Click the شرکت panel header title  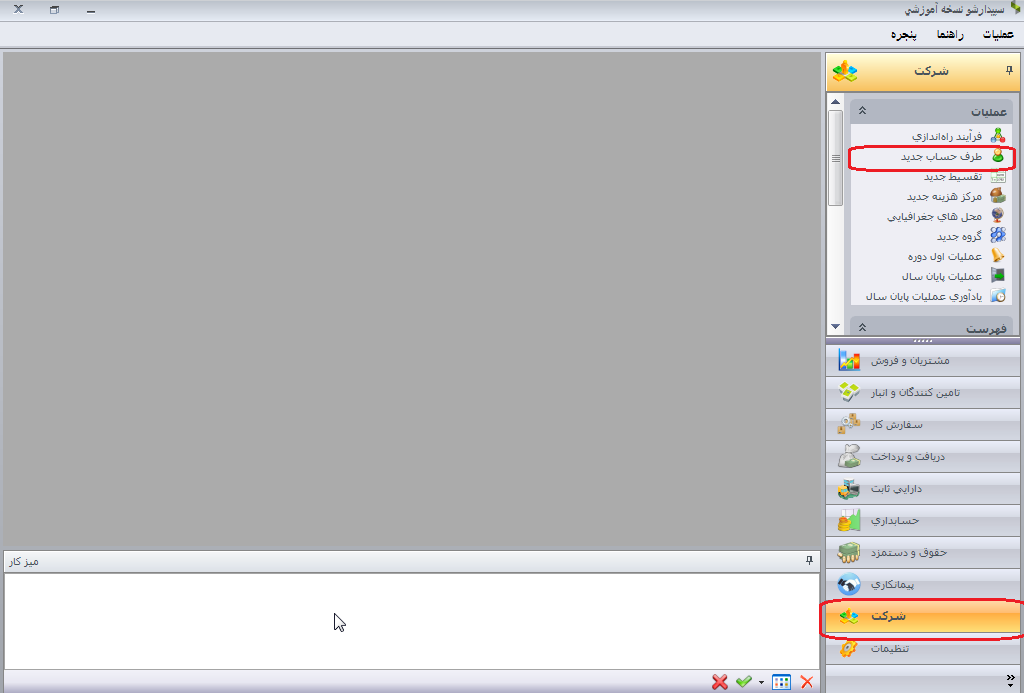tap(931, 71)
